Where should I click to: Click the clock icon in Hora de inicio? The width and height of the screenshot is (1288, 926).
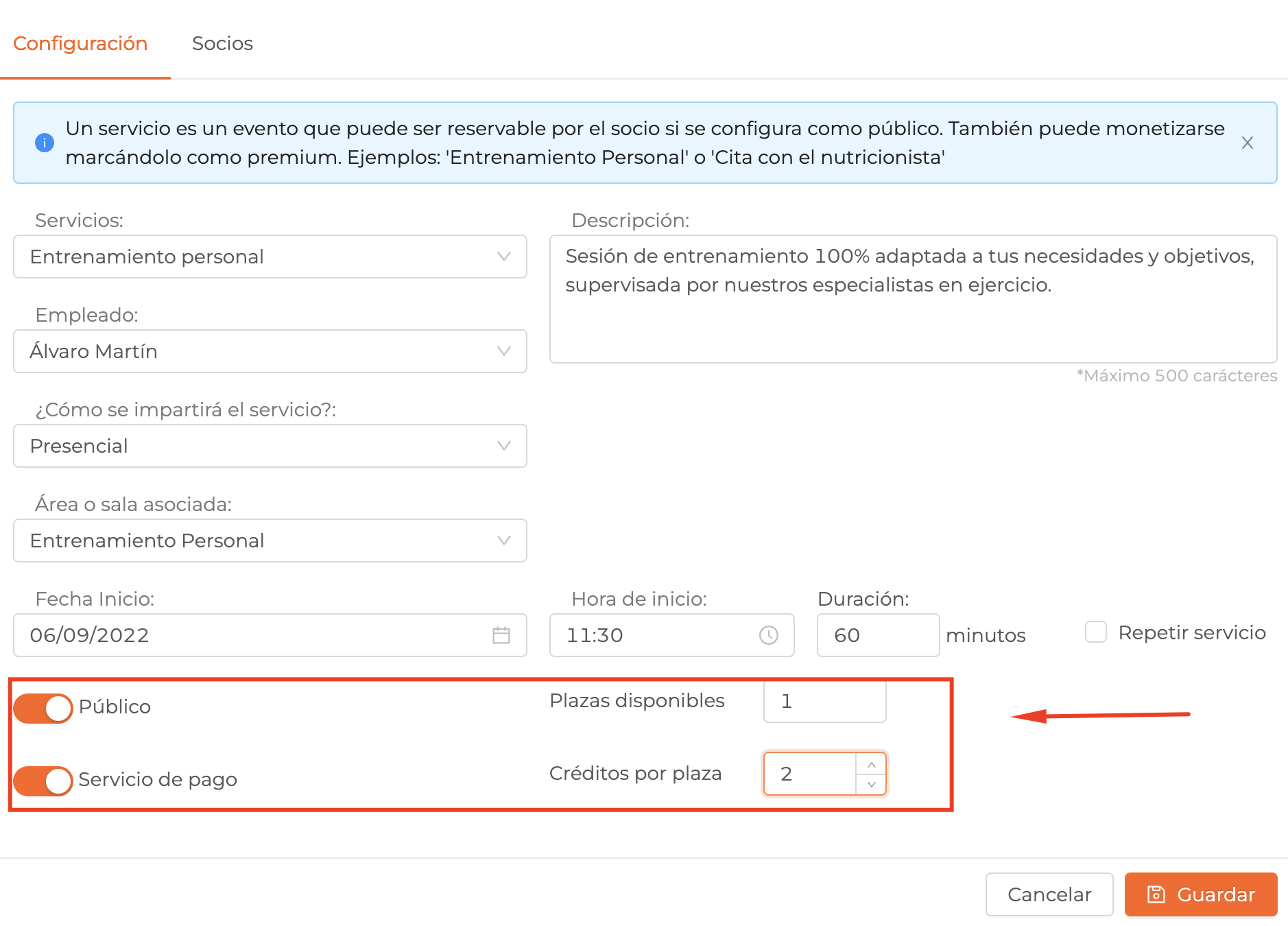769,635
